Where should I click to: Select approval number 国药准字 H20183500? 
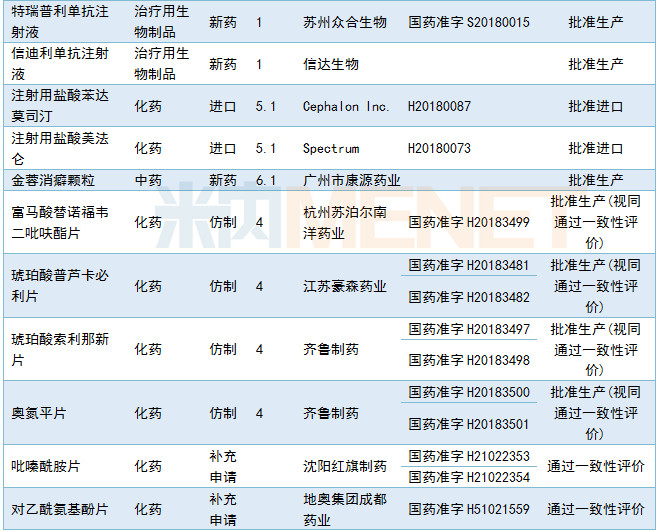(469, 393)
